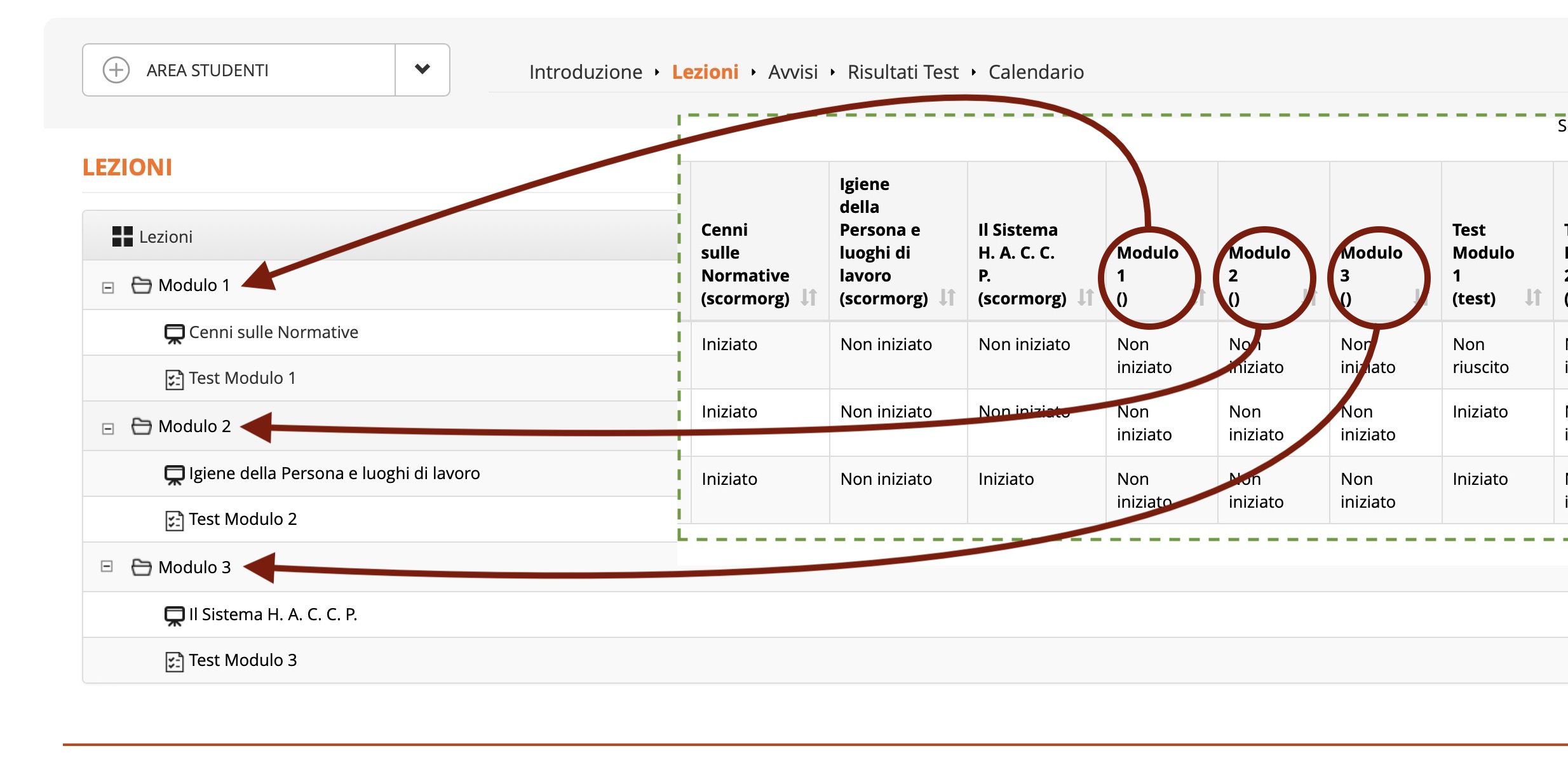Click the Test Modulo 1 checklist icon
The width and height of the screenshot is (1568, 760).
174,379
